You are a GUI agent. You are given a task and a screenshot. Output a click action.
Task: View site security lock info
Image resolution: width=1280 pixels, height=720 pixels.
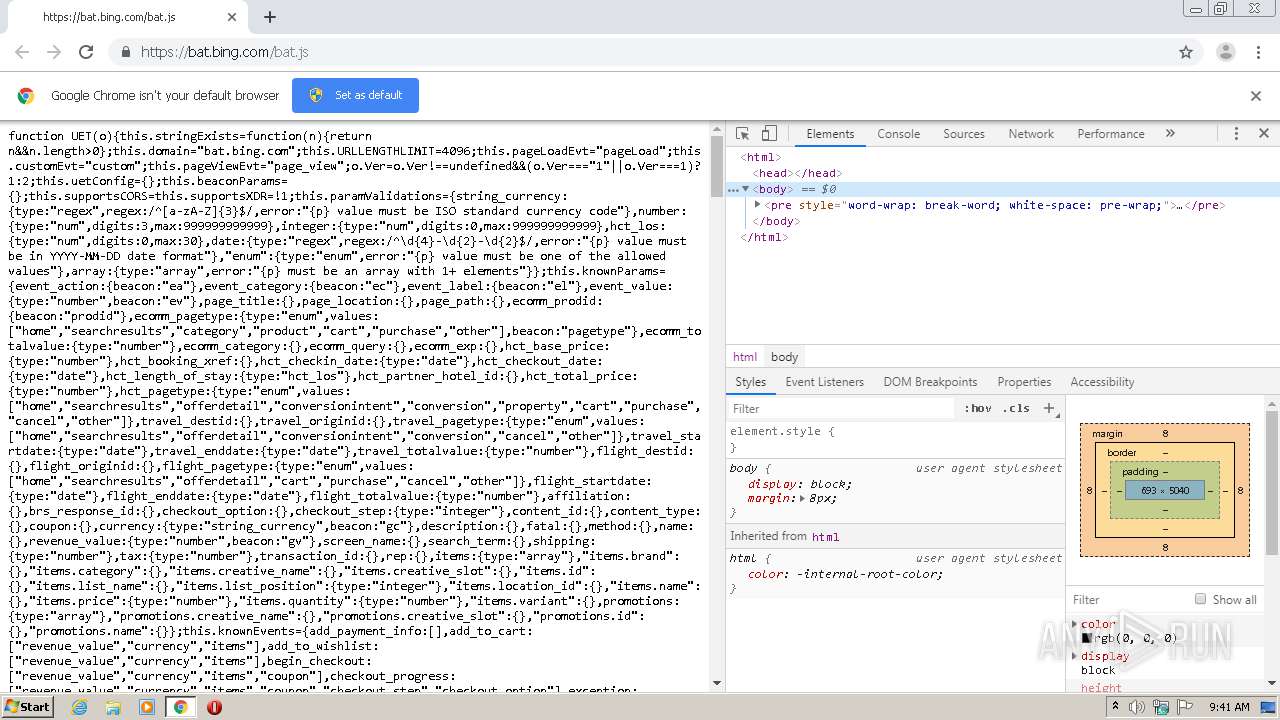125,52
